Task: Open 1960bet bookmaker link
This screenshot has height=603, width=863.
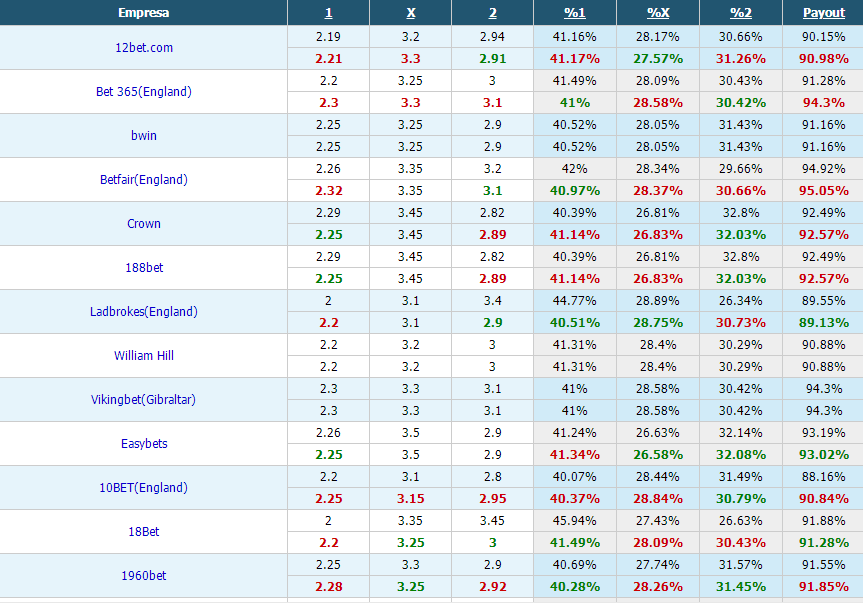Action: pyautogui.click(x=144, y=576)
